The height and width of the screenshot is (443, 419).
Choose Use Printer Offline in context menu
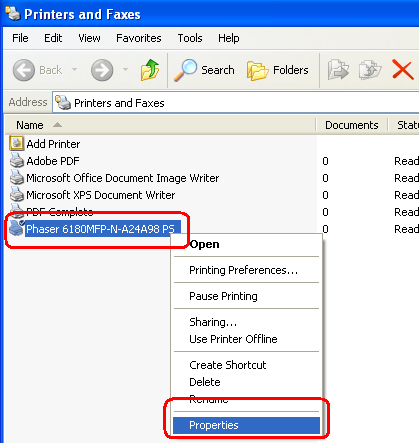pyautogui.click(x=246, y=339)
